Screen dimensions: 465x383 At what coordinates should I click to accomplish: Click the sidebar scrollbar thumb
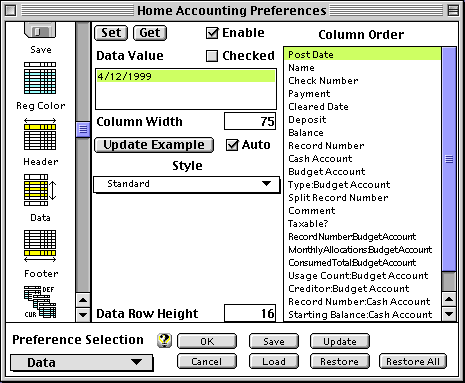click(x=83, y=129)
